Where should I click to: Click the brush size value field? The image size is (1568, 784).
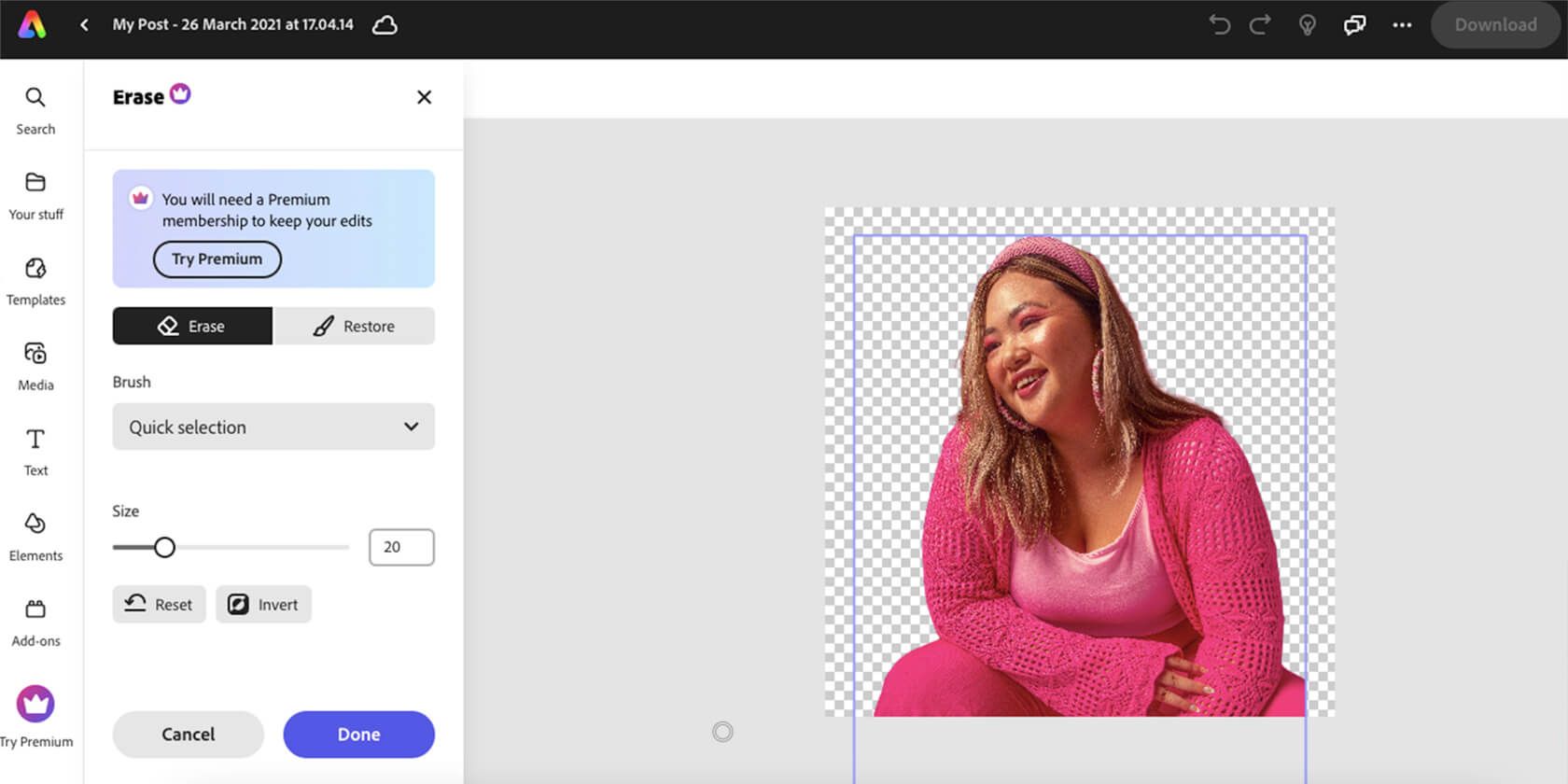[x=401, y=548]
